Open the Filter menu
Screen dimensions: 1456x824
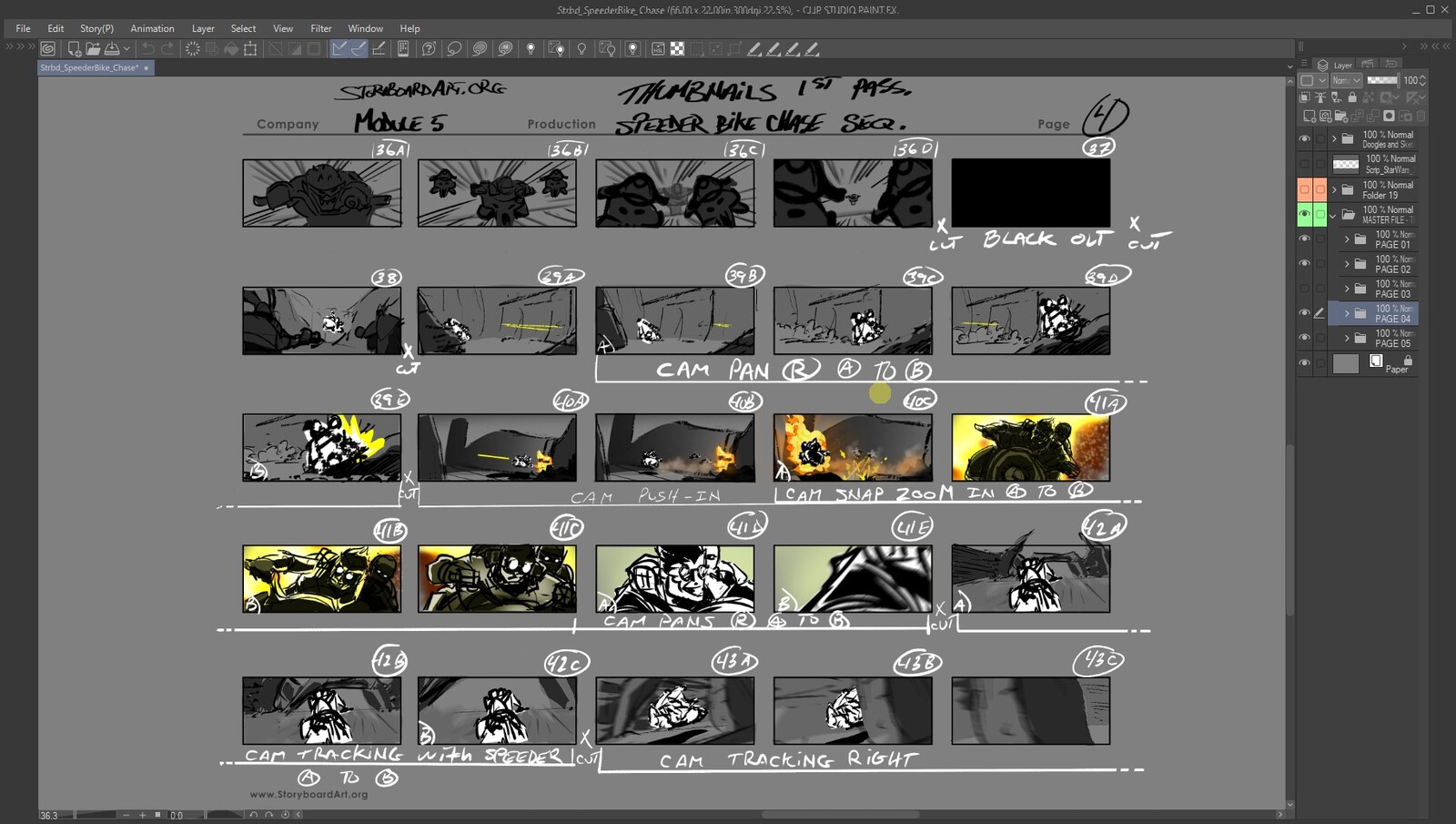321,28
